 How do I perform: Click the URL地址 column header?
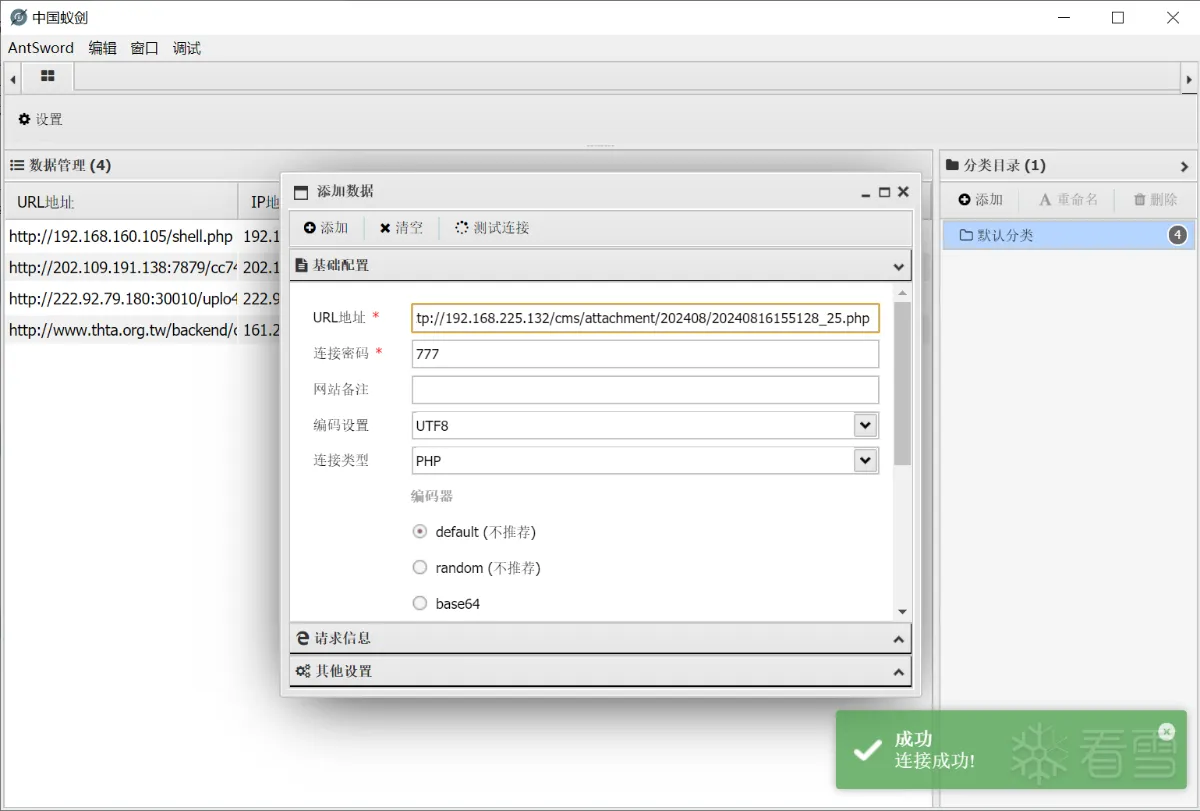(x=121, y=202)
